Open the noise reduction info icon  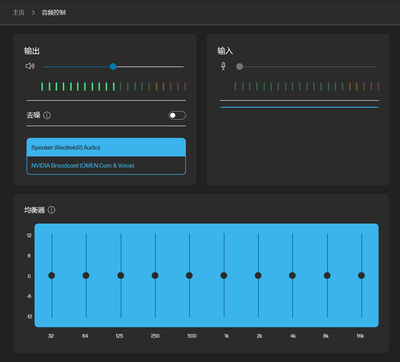tap(47, 115)
